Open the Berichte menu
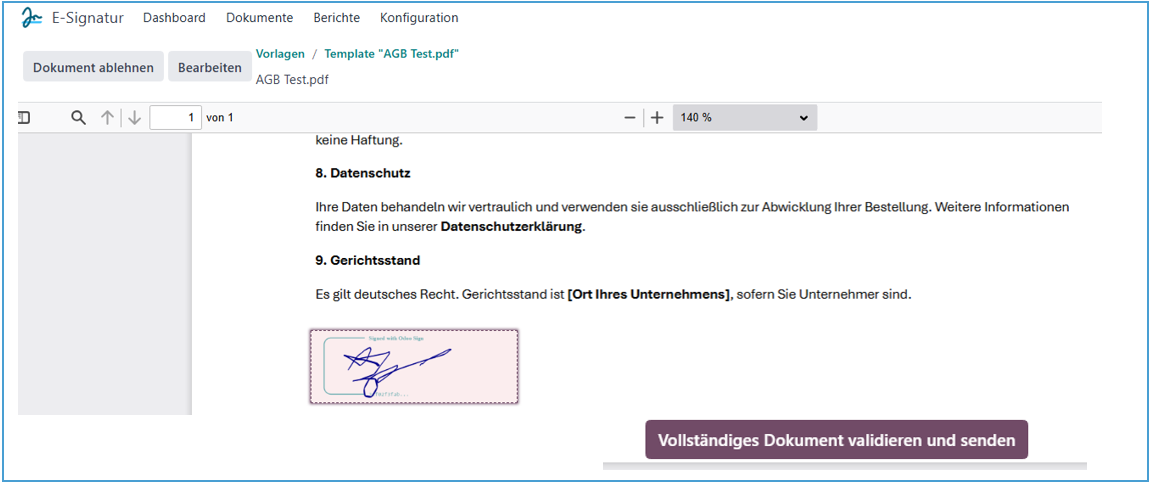Image resolution: width=1150 pixels, height=483 pixels. pyautogui.click(x=336, y=18)
